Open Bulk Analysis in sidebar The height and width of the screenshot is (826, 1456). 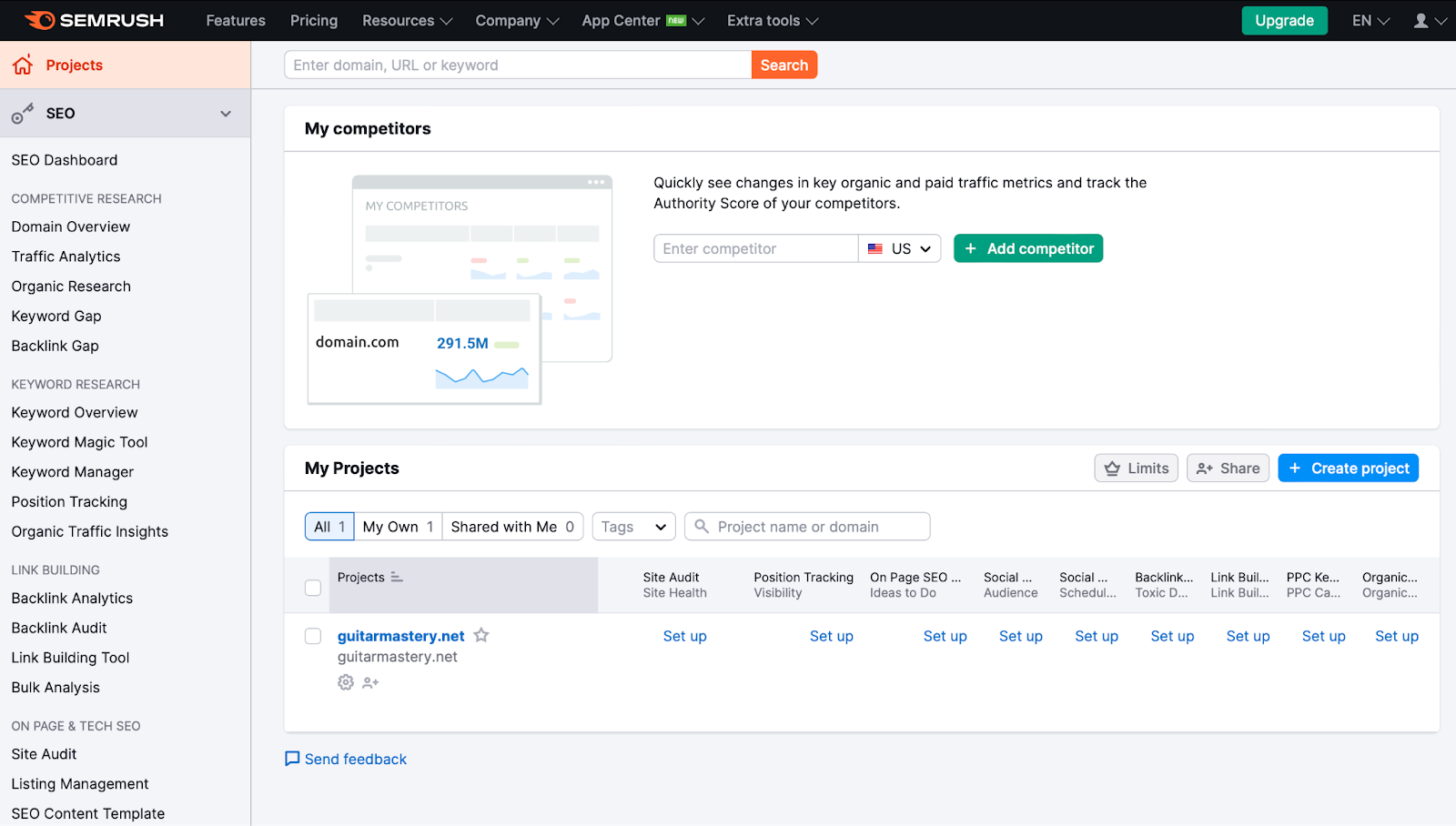point(56,688)
